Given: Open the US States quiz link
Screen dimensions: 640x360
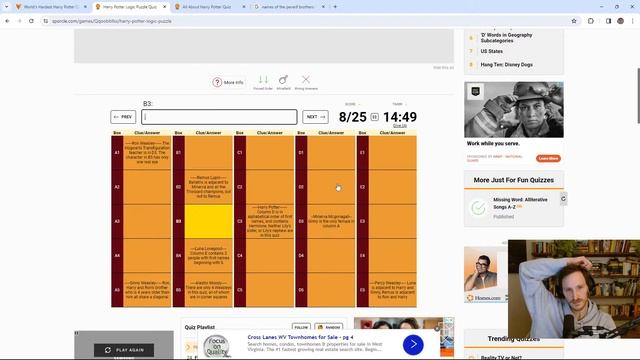Looking at the screenshot, I should tap(491, 51).
